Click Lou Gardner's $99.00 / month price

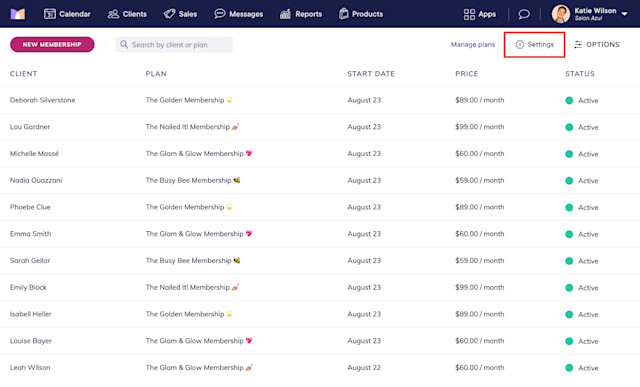(480, 127)
